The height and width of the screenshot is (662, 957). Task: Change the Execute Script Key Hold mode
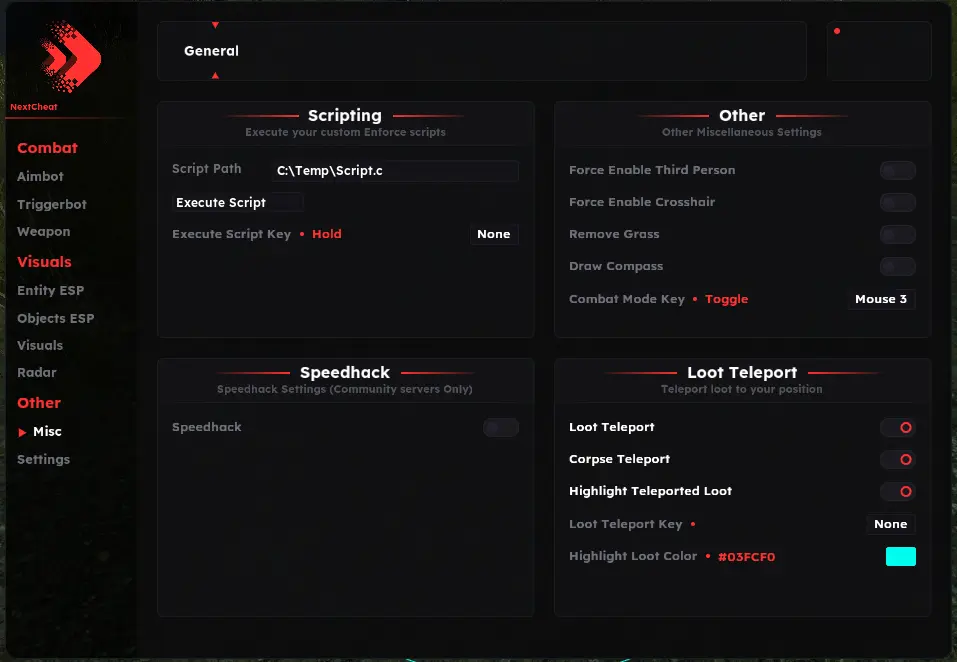(326, 234)
